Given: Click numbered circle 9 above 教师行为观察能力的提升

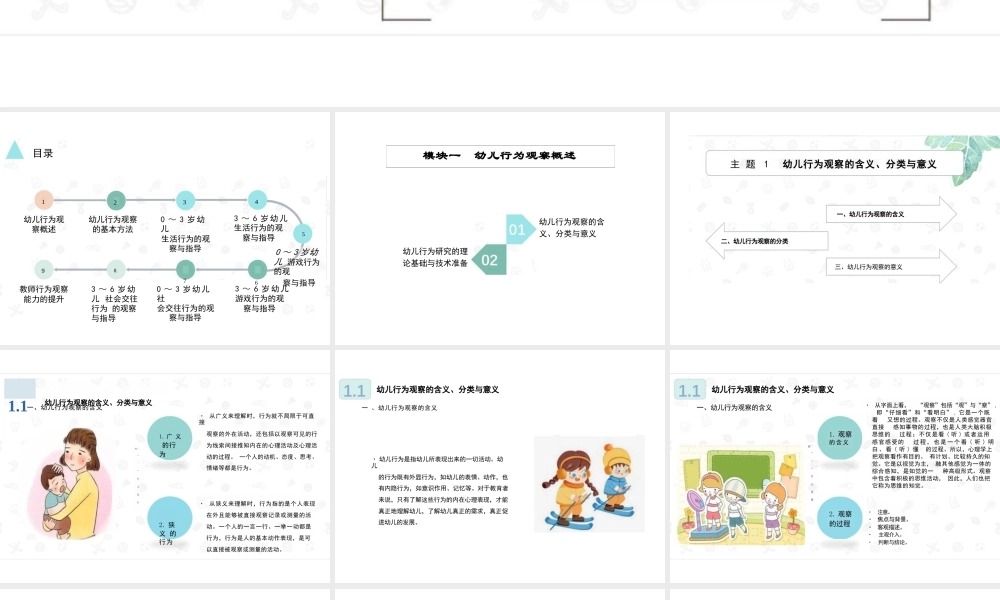Looking at the screenshot, I should 43,270.
